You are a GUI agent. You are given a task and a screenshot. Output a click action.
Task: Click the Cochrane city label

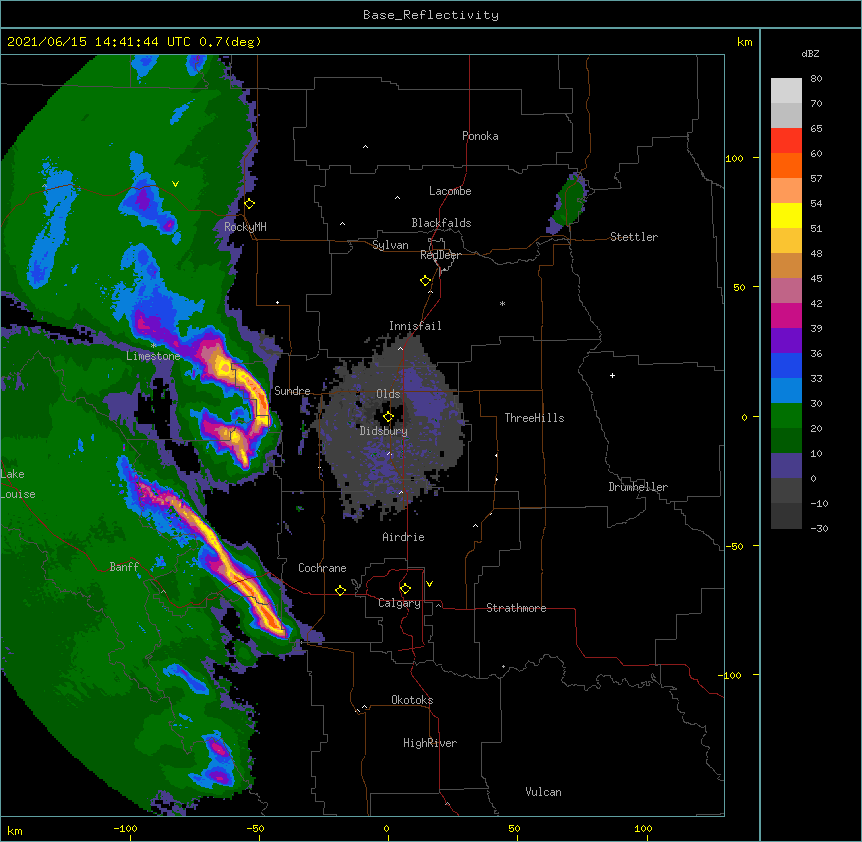point(322,568)
